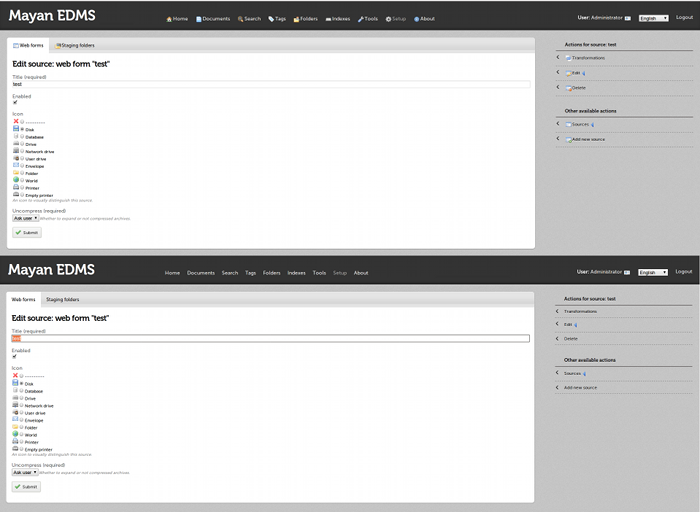
Task: Click user card icon beside Administrator, upper header
Action: [x=628, y=18]
